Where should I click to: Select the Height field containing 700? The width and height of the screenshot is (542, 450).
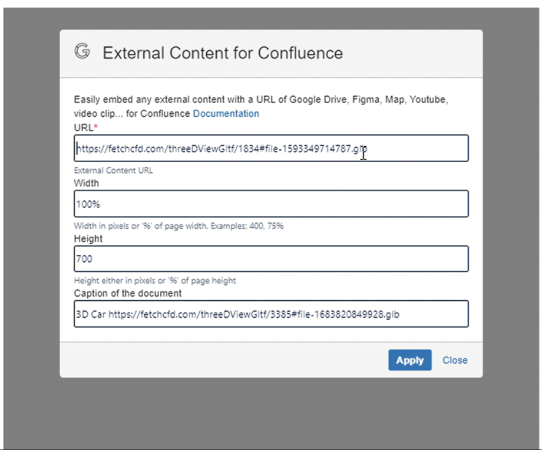point(271,259)
